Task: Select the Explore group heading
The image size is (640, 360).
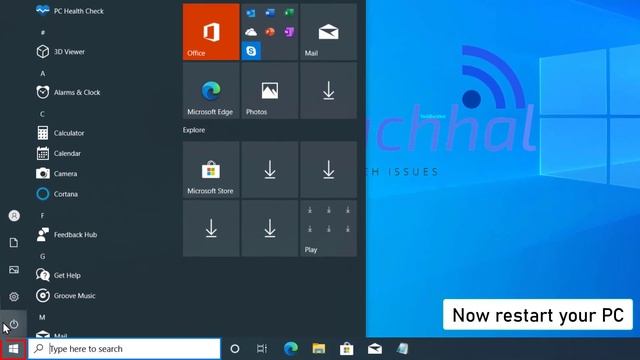Action: [194, 130]
